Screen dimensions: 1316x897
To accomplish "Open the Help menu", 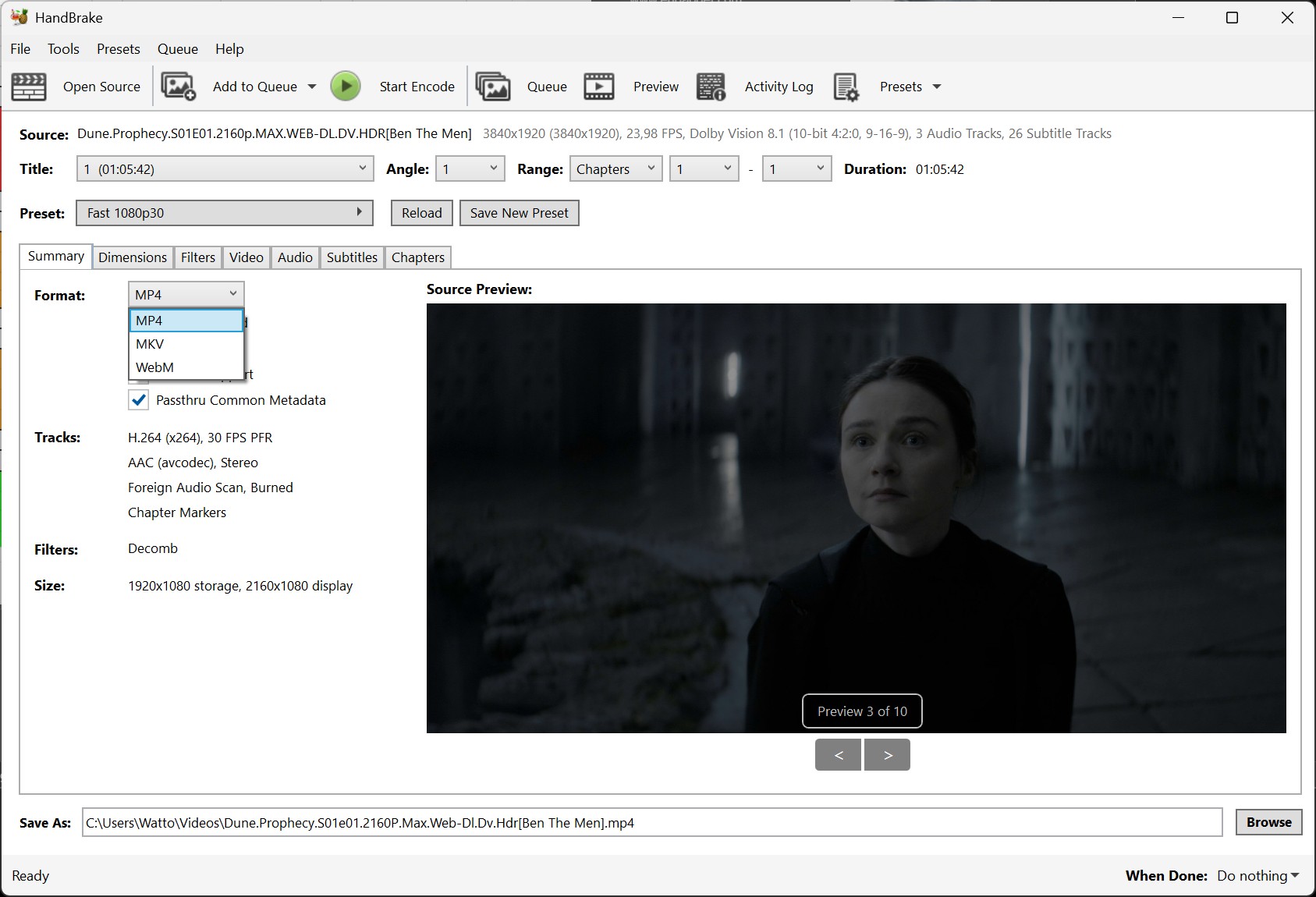I will pyautogui.click(x=229, y=49).
